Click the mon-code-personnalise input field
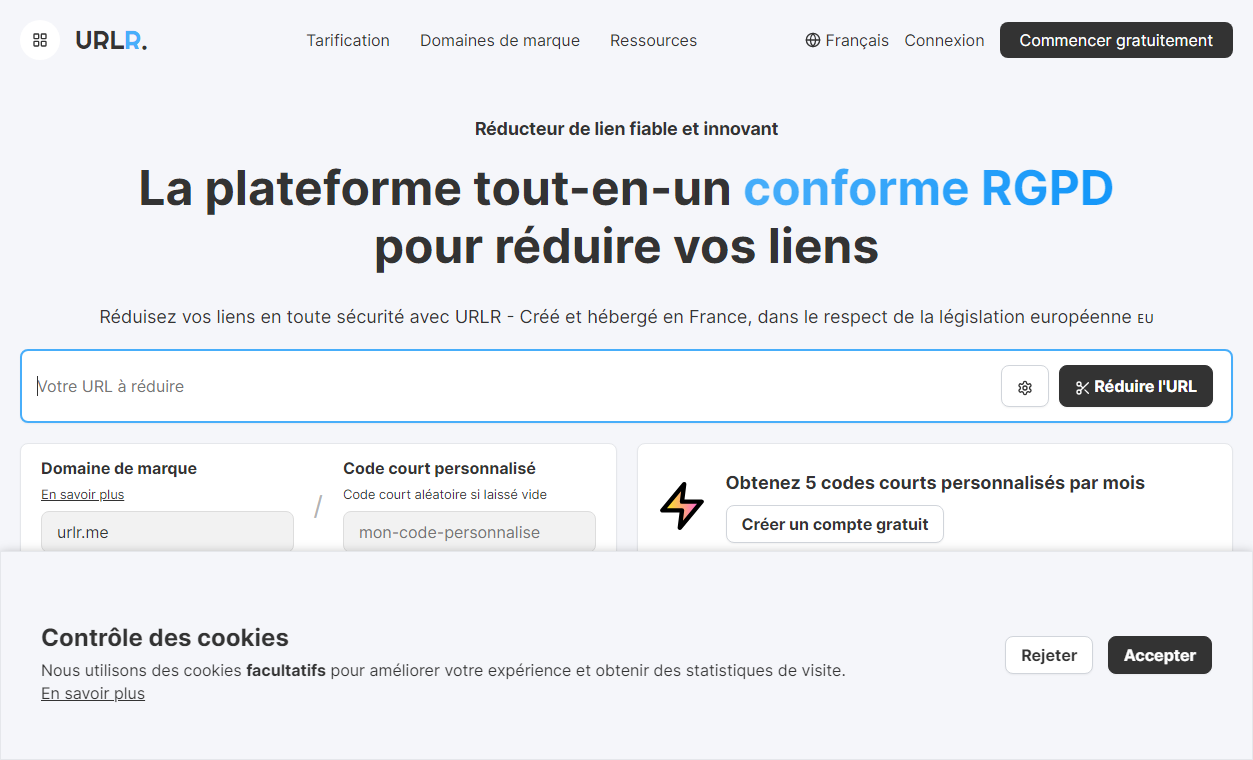 click(x=469, y=532)
